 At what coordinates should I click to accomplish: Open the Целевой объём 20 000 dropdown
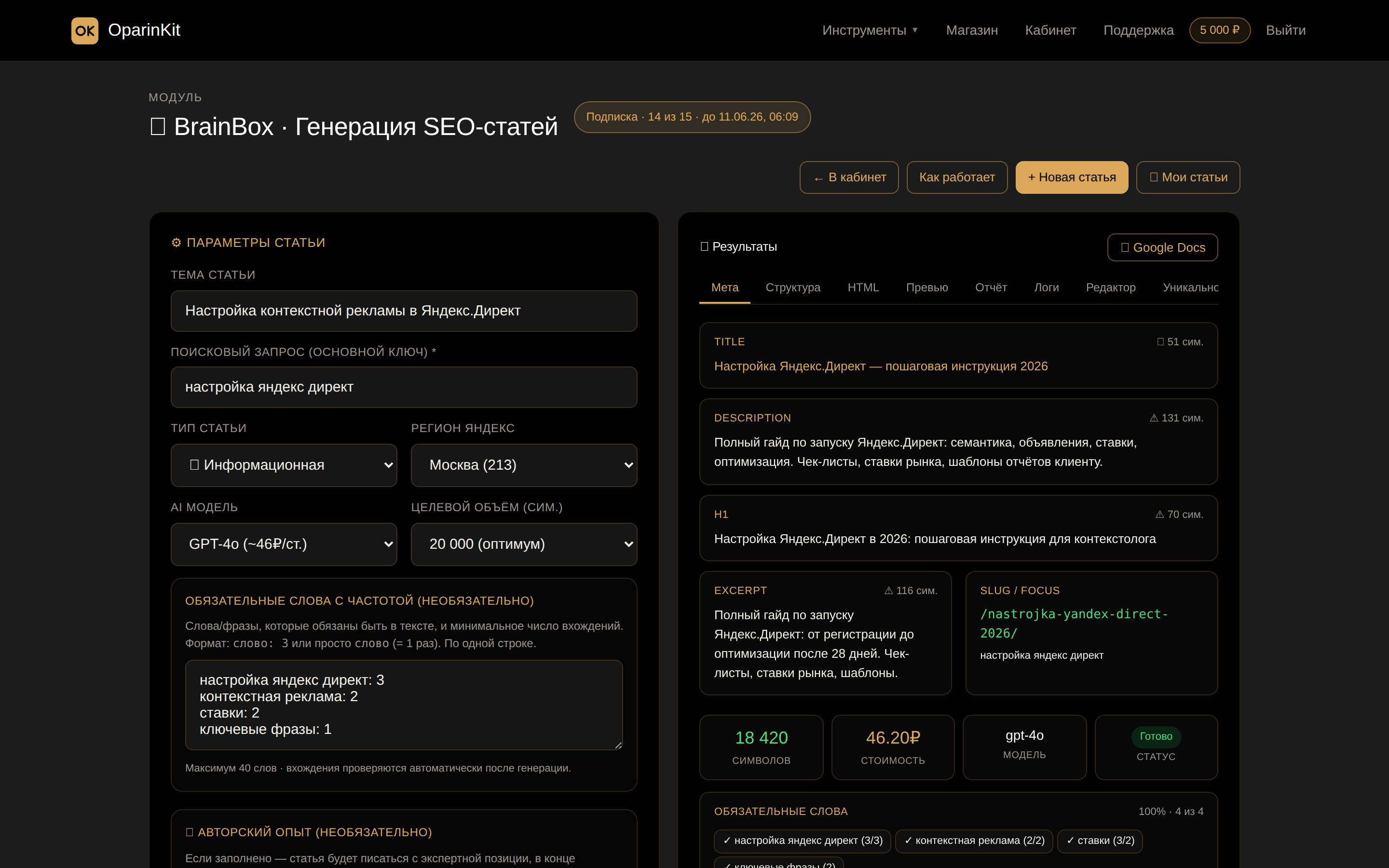click(x=524, y=544)
